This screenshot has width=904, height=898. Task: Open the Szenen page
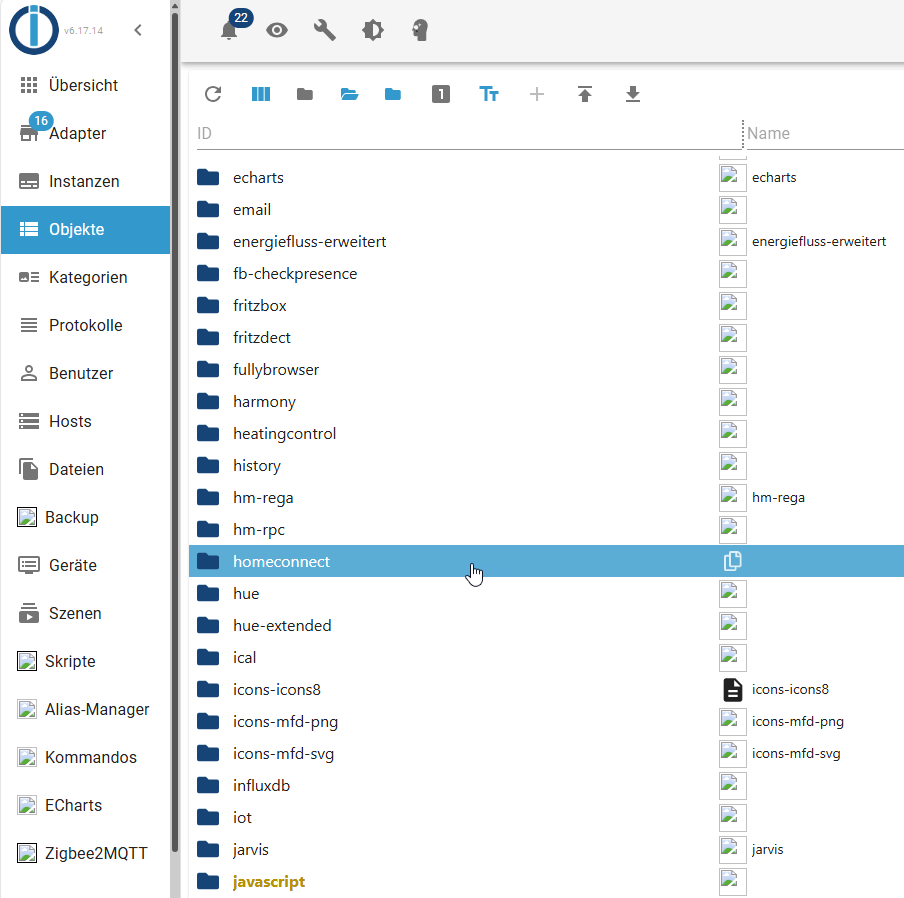[x=85, y=614]
